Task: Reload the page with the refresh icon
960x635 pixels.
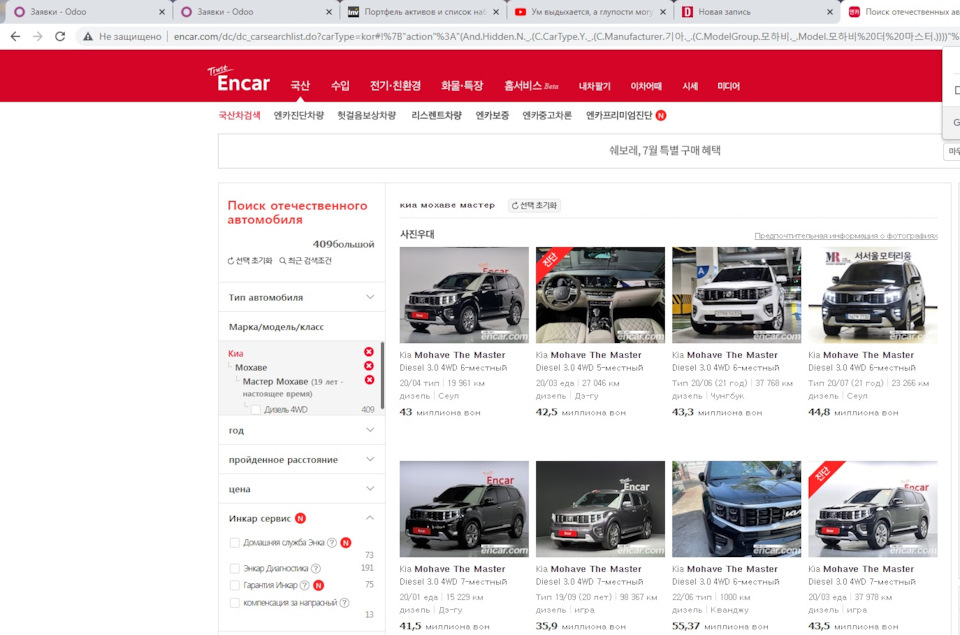Action: click(x=60, y=37)
